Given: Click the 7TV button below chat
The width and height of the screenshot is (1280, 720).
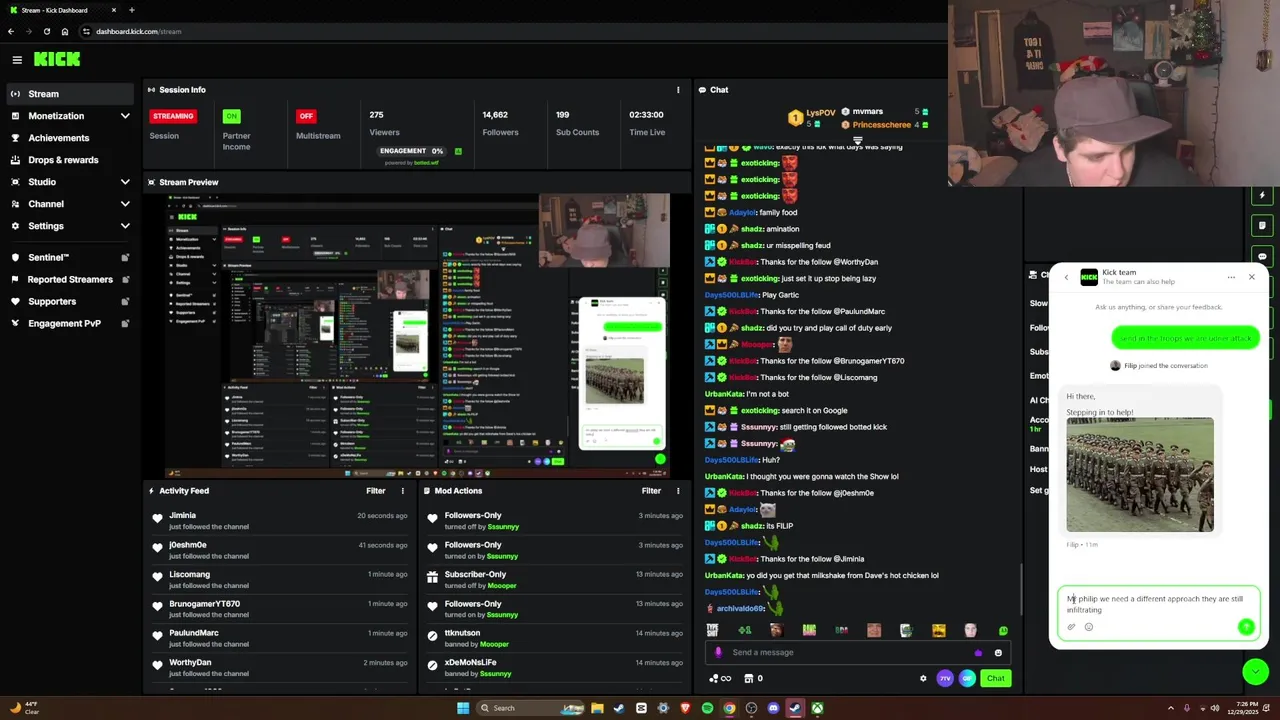Looking at the screenshot, I should point(945,678).
